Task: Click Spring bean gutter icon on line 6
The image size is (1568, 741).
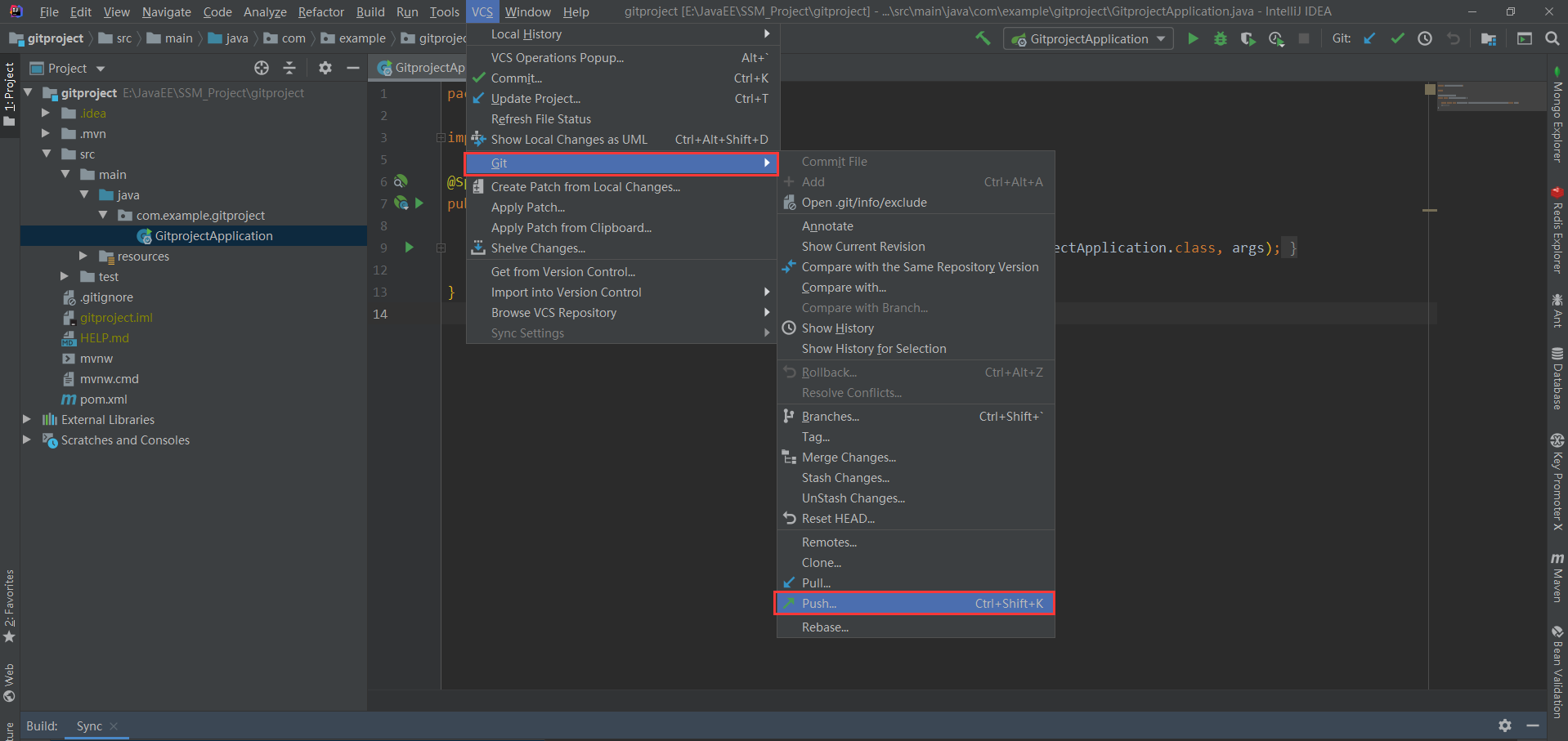Action: (401, 181)
